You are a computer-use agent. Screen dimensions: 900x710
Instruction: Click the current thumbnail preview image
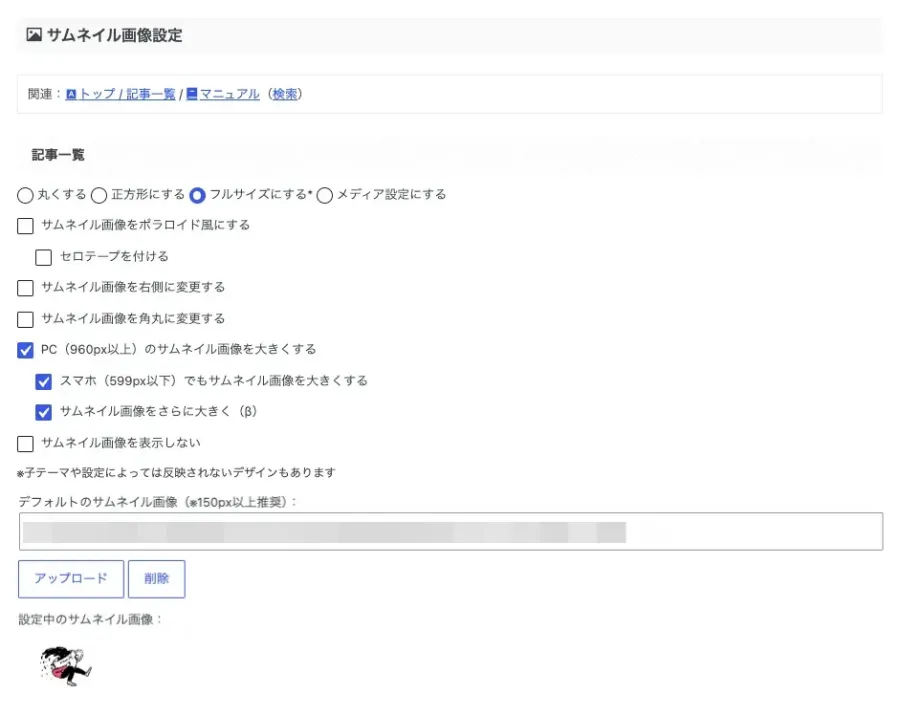65,666
